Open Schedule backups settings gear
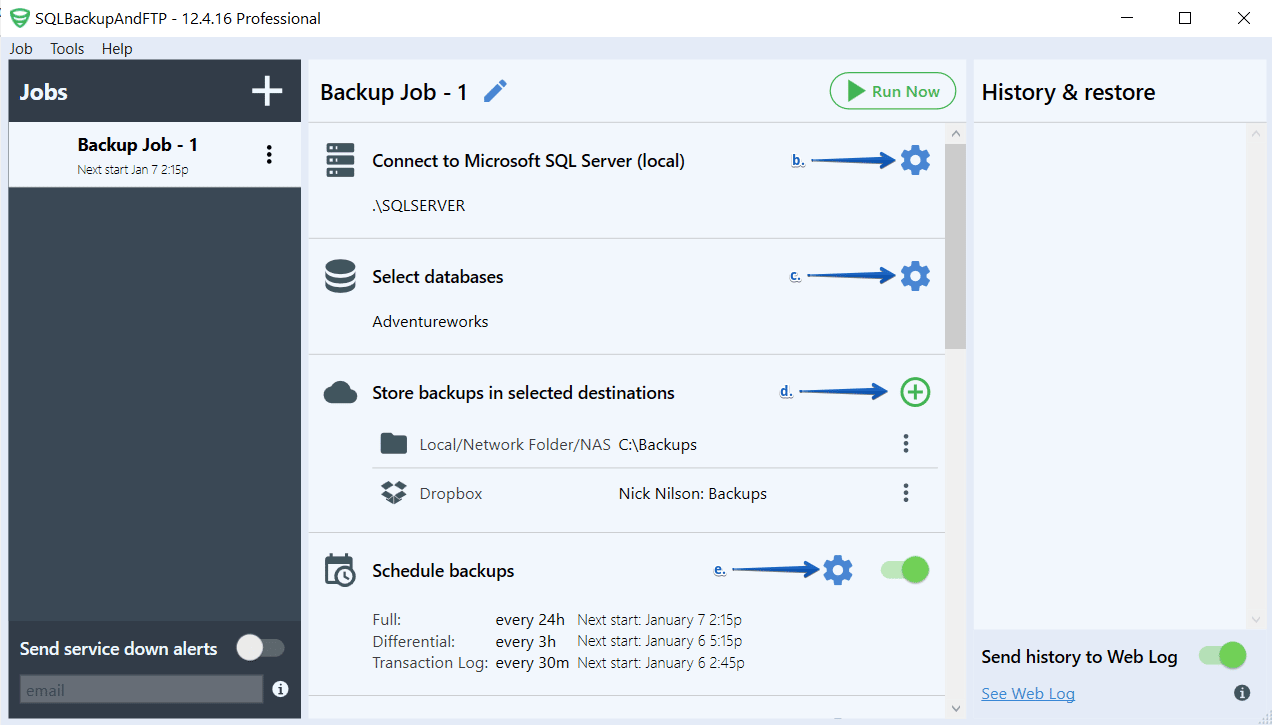The height and width of the screenshot is (725, 1272). pos(837,570)
